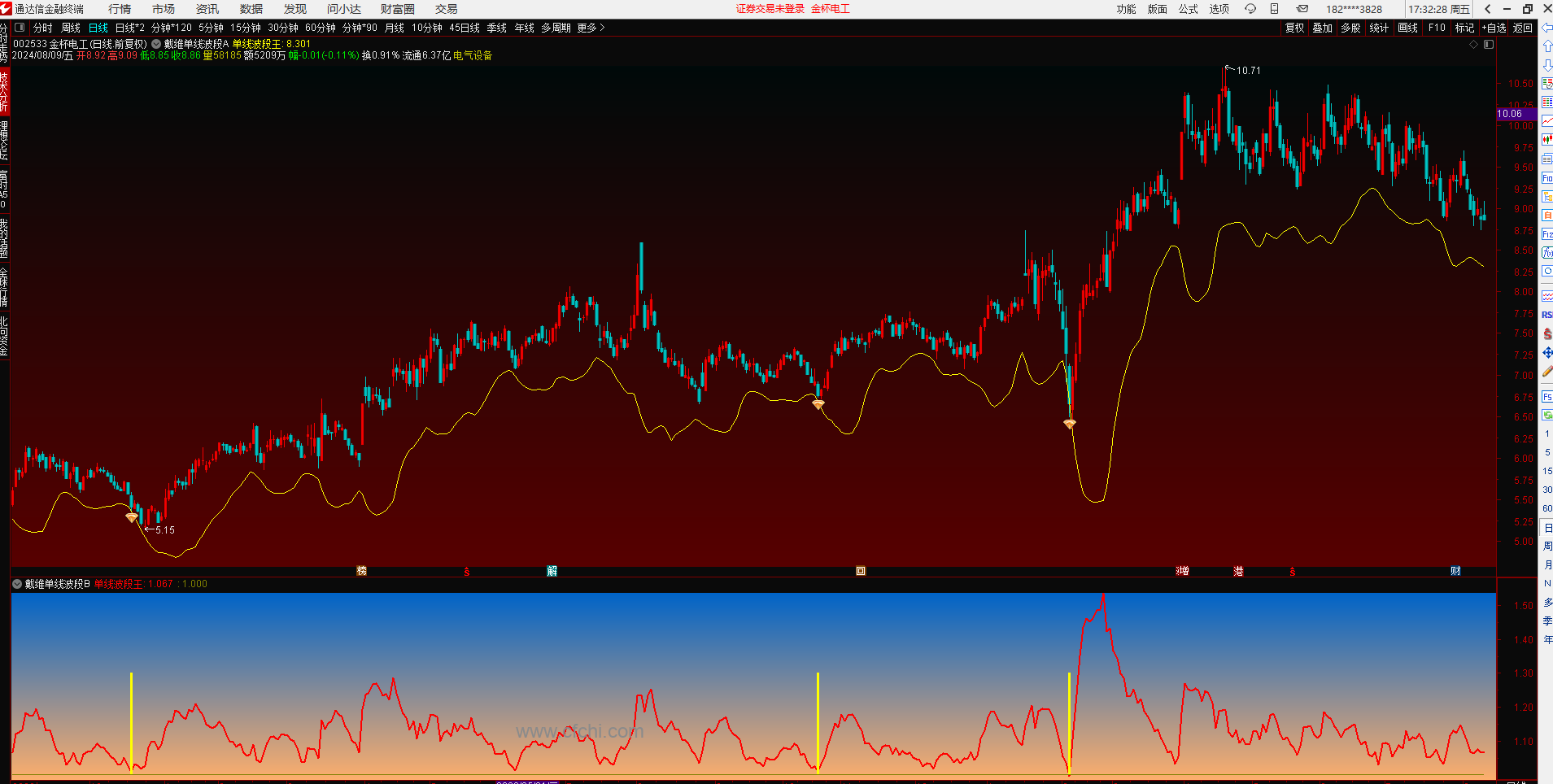Viewport: 1553px width, 784px height.
Task: Toggle 标记 stock marking
Action: pyautogui.click(x=1464, y=28)
